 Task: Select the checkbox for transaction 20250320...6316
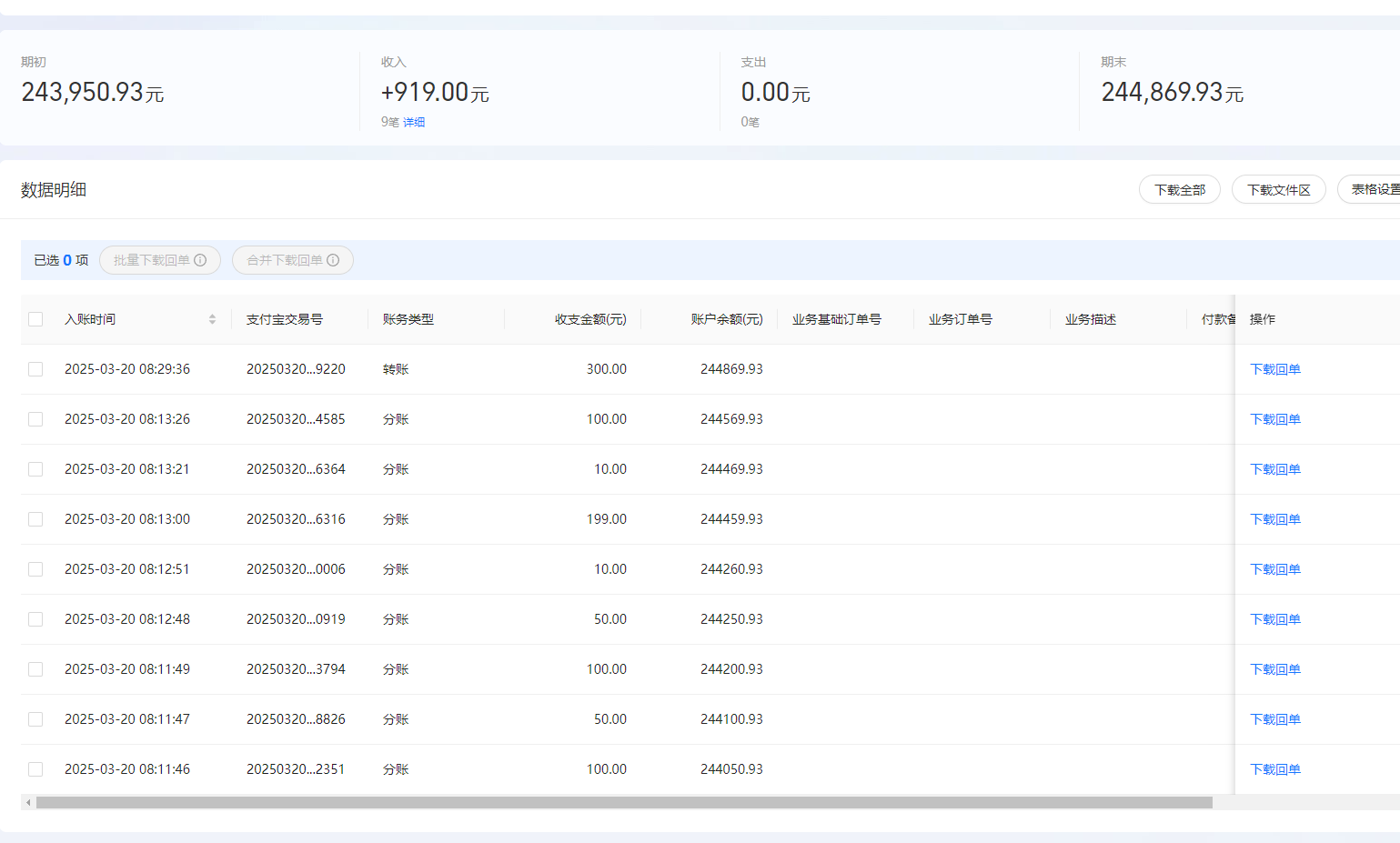click(x=35, y=519)
